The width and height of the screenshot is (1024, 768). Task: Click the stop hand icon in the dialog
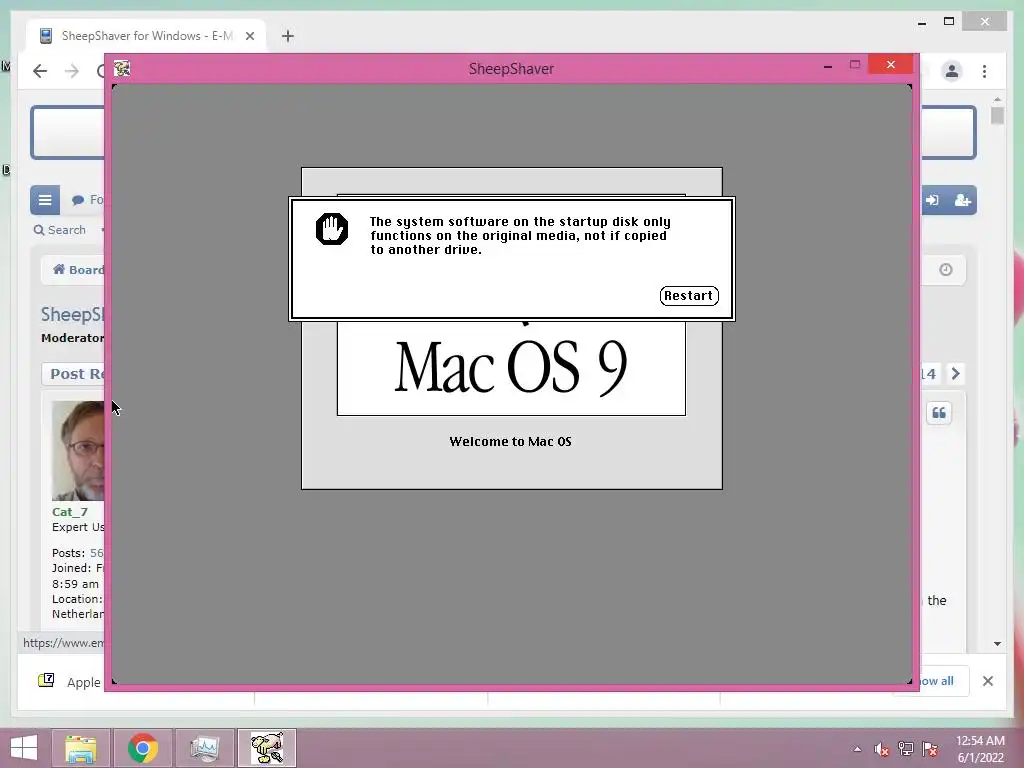click(x=332, y=229)
